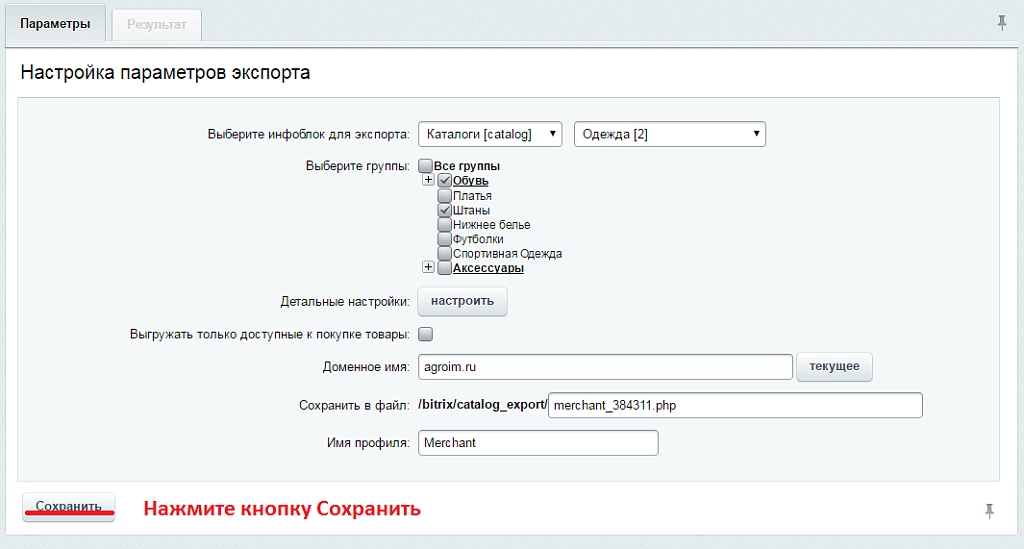Switch to the Результат tab
The image size is (1024, 549).
coord(157,25)
